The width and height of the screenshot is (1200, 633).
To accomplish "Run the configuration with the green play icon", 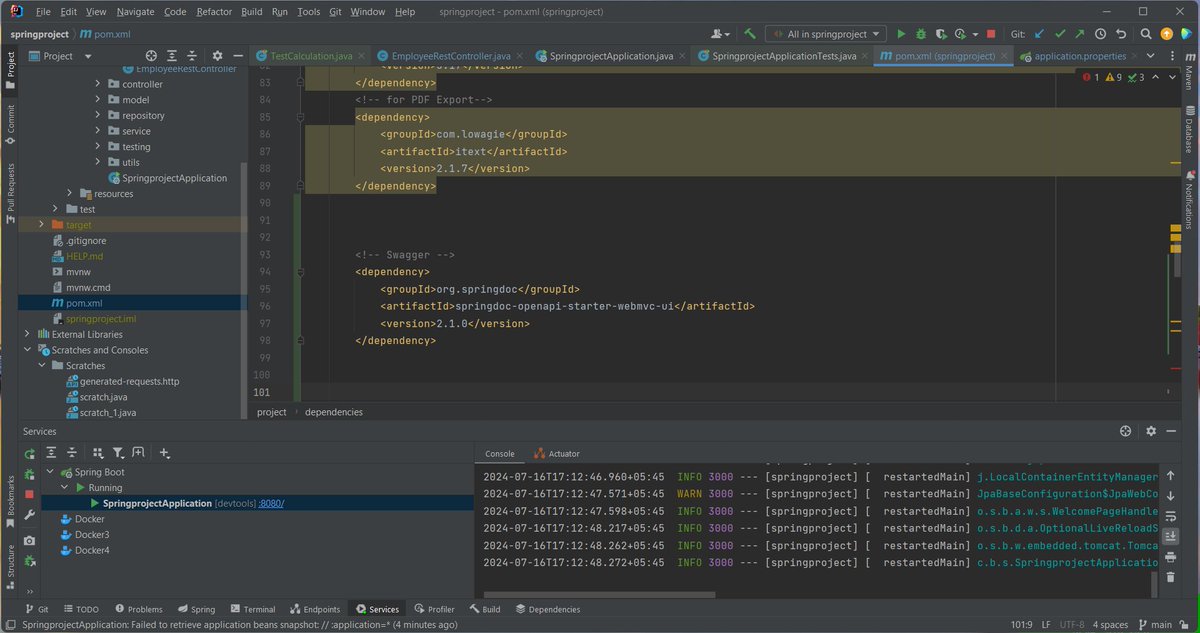I will (x=901, y=33).
